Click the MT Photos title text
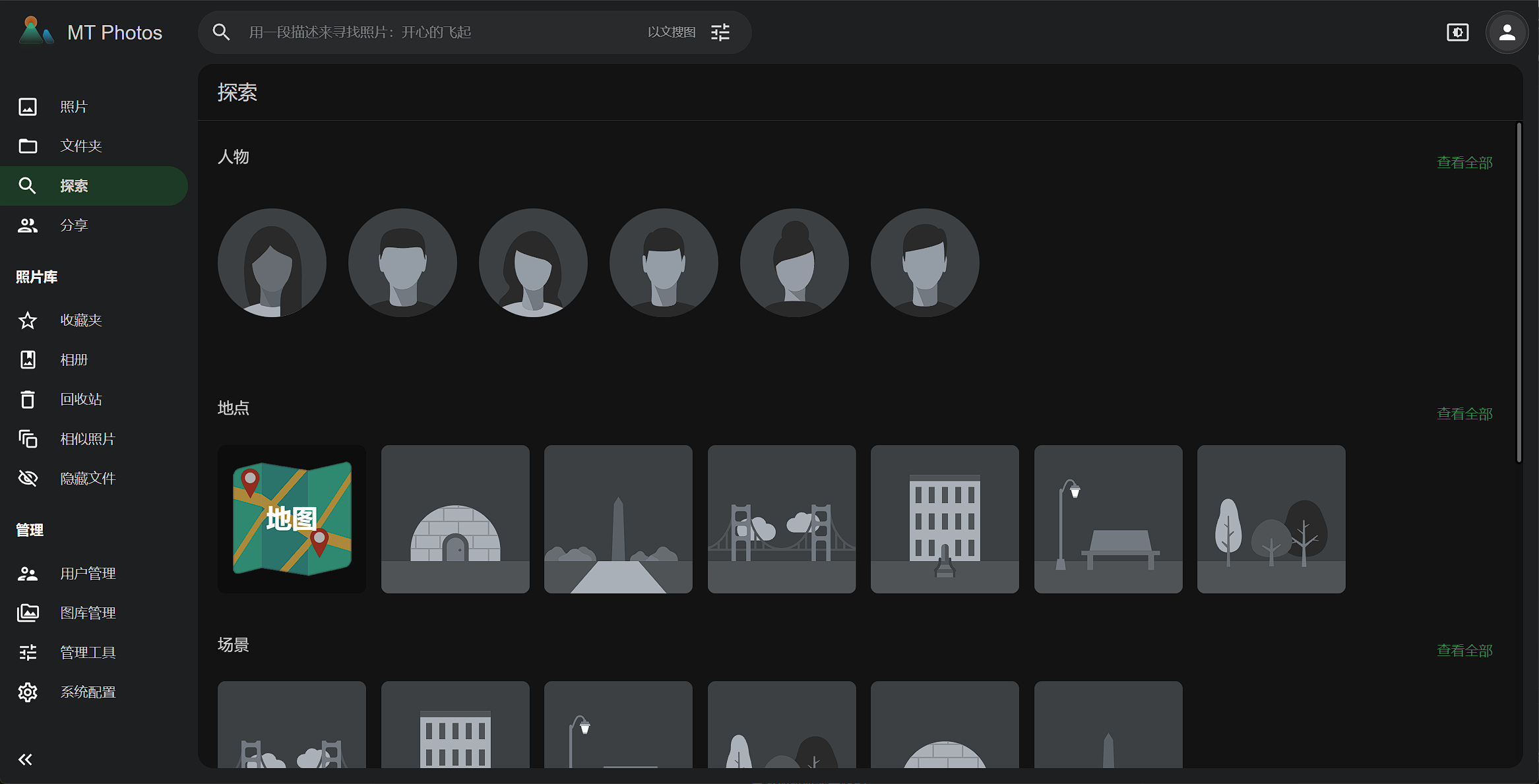The image size is (1539, 784). pyautogui.click(x=115, y=32)
